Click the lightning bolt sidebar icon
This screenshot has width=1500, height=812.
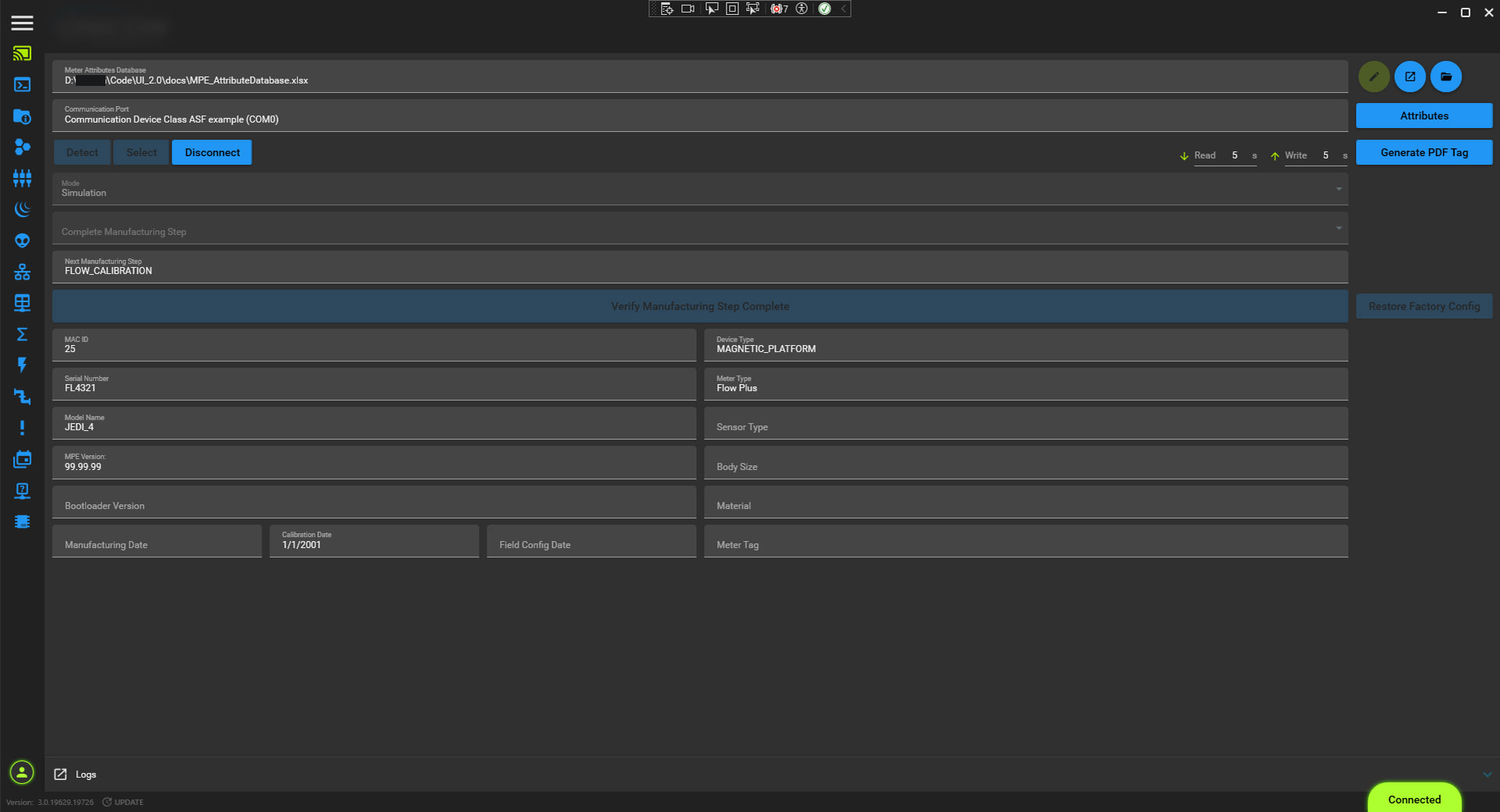[x=22, y=365]
